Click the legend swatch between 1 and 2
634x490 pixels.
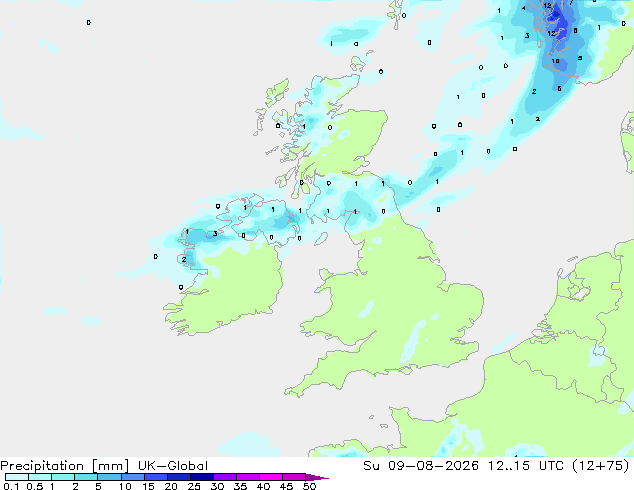(63, 477)
